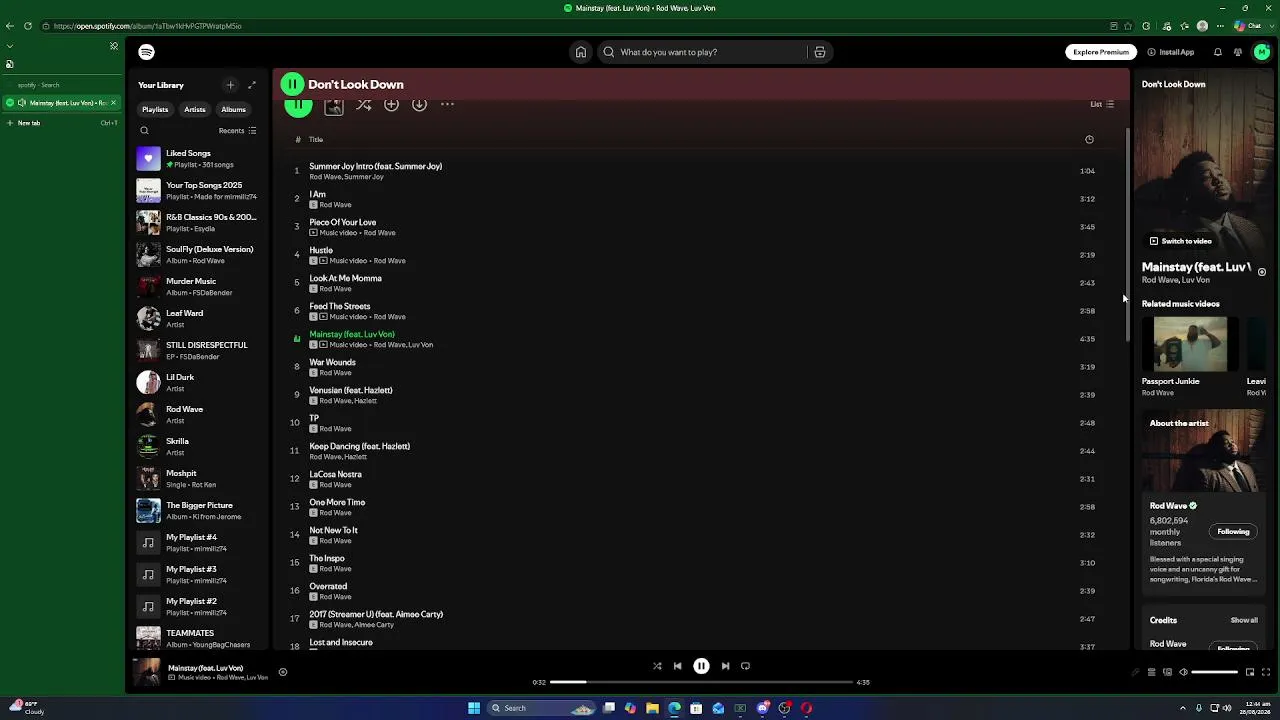Click the Spotify logo
Viewport: 1280px width, 720px height.
(147, 52)
